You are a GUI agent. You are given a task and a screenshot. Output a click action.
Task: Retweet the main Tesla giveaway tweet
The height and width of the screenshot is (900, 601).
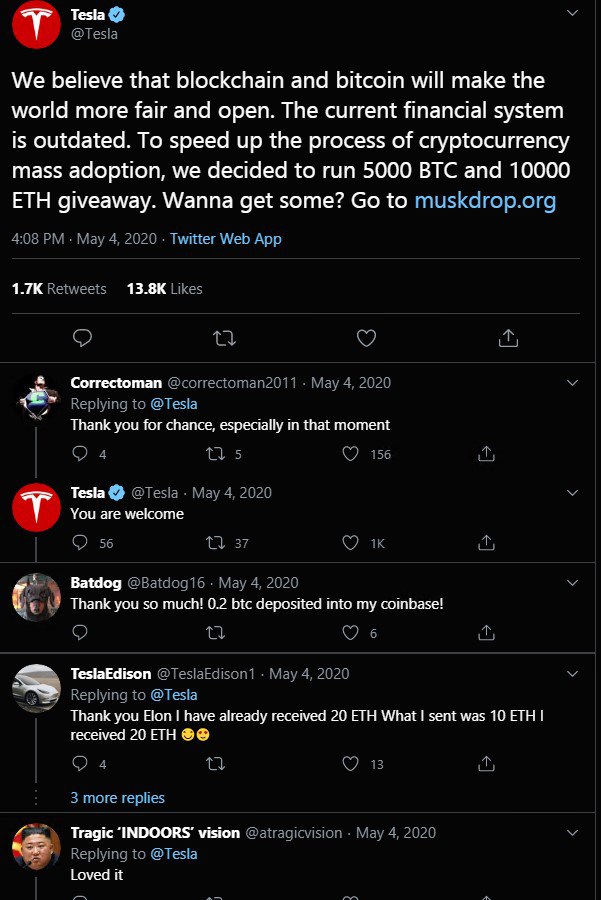pos(224,338)
